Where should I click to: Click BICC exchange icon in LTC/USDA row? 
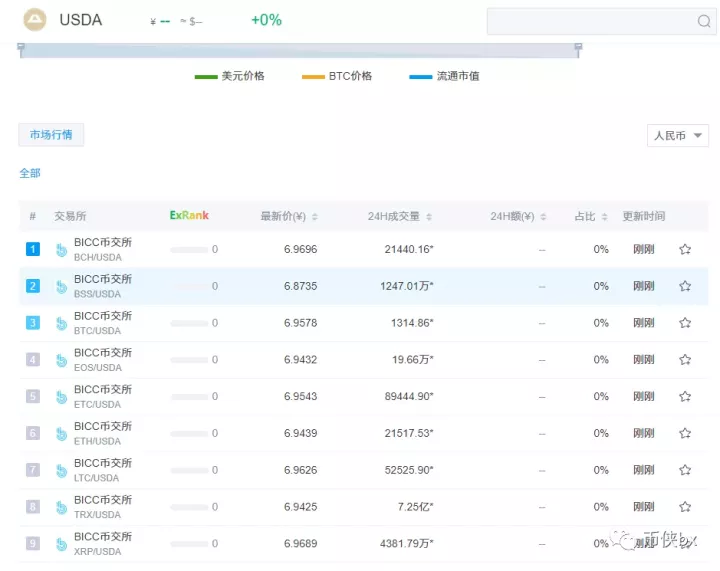tap(61, 470)
